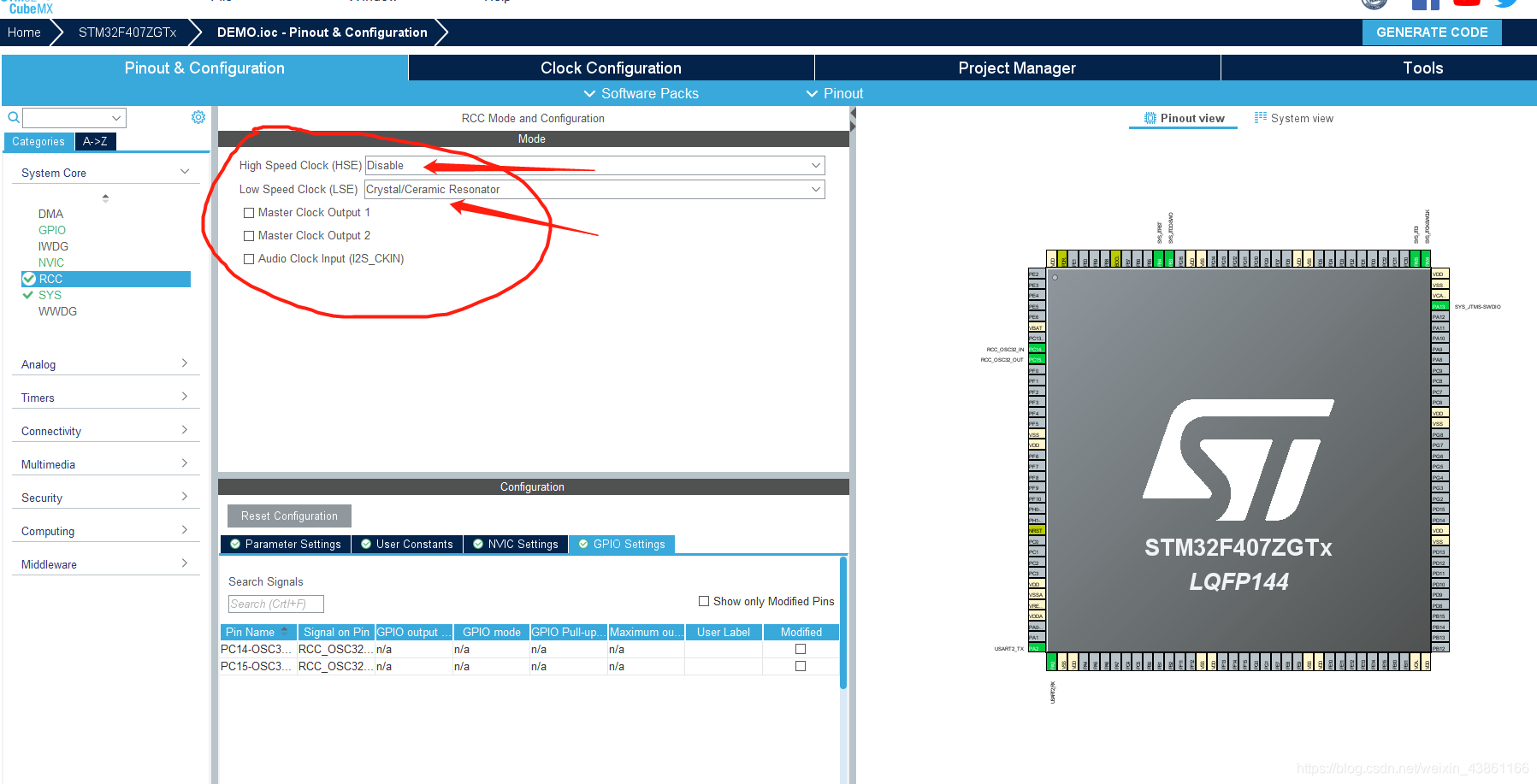Viewport: 1537px width, 784px height.
Task: Click the PD15 pin on the chip
Action: (x=1440, y=510)
